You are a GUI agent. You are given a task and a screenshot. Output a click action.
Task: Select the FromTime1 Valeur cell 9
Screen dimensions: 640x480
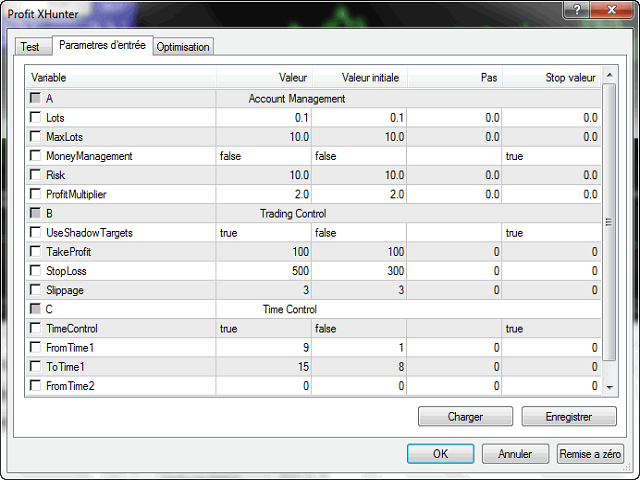pos(264,348)
